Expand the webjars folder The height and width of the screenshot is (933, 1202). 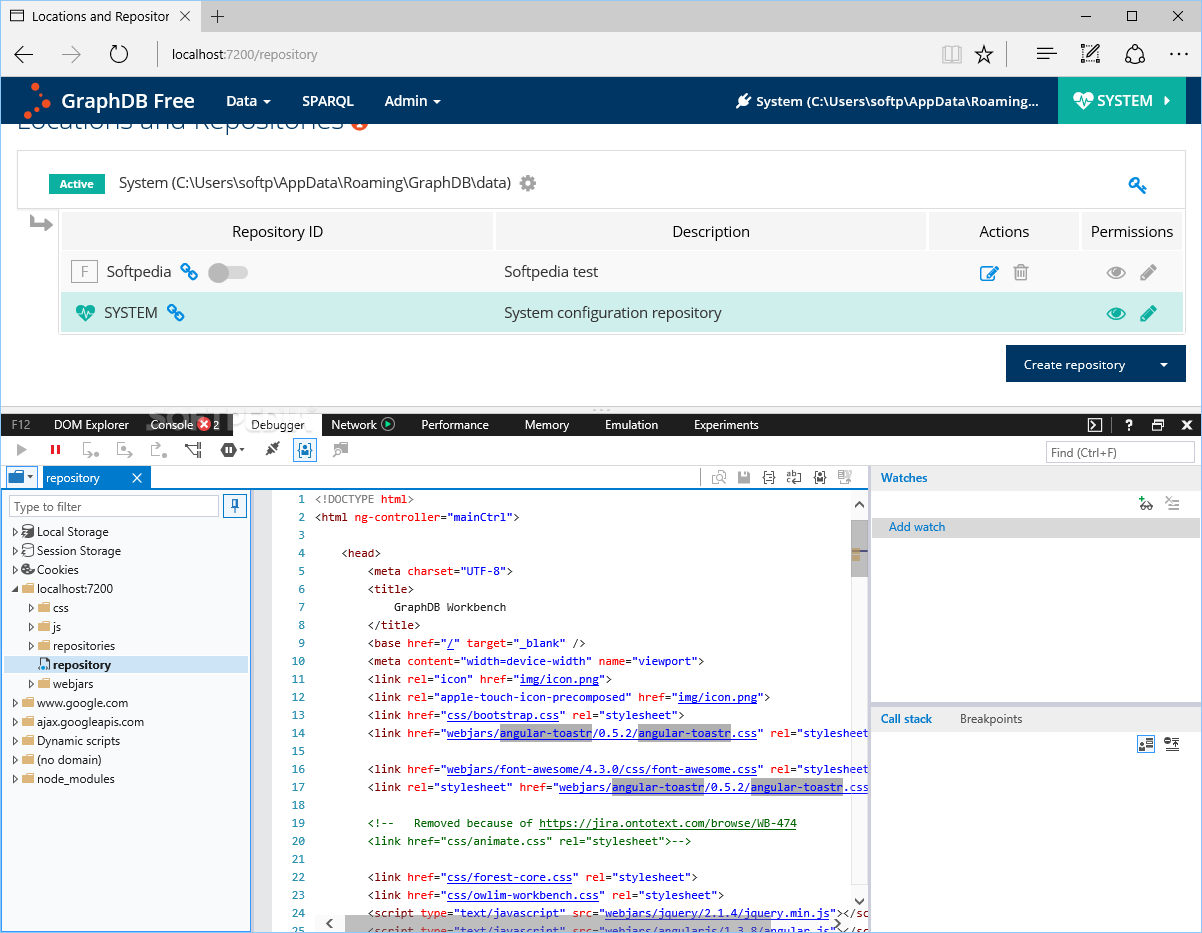pos(31,684)
